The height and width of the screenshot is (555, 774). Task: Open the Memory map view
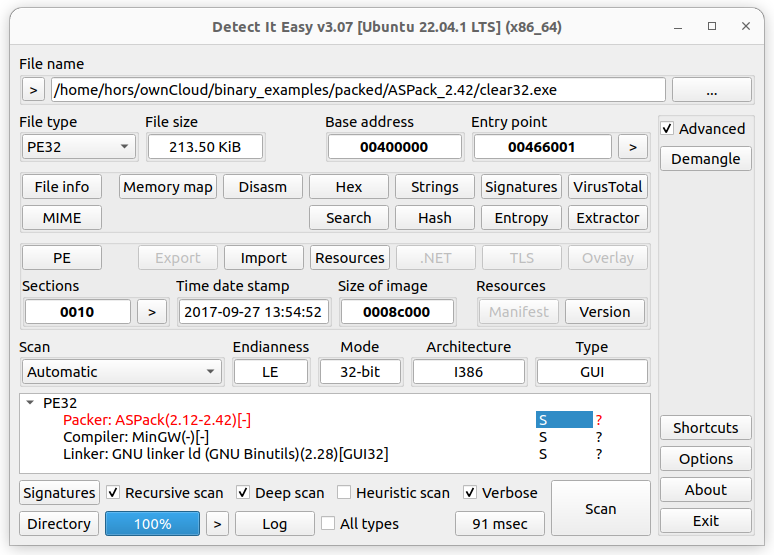pos(168,187)
